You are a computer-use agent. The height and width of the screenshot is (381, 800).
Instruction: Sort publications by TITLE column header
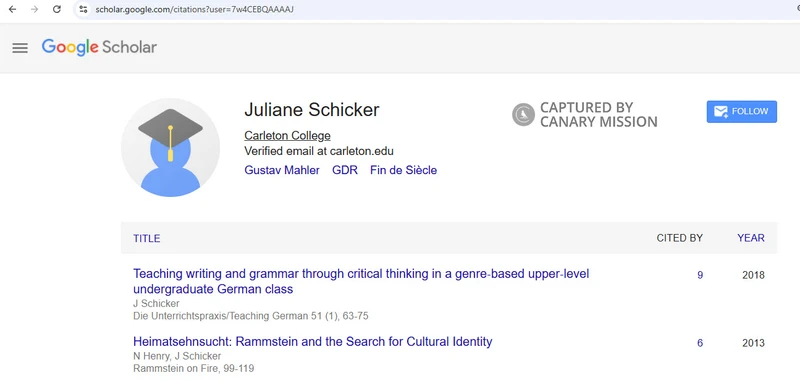[146, 238]
